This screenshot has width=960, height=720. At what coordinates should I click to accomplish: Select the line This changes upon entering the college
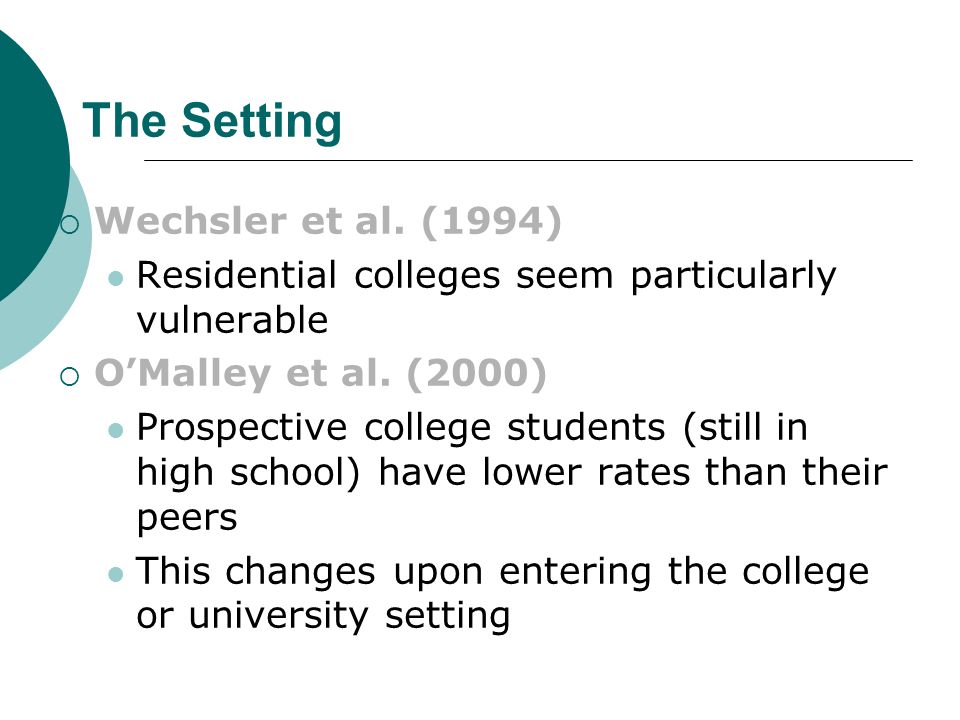[x=502, y=572]
